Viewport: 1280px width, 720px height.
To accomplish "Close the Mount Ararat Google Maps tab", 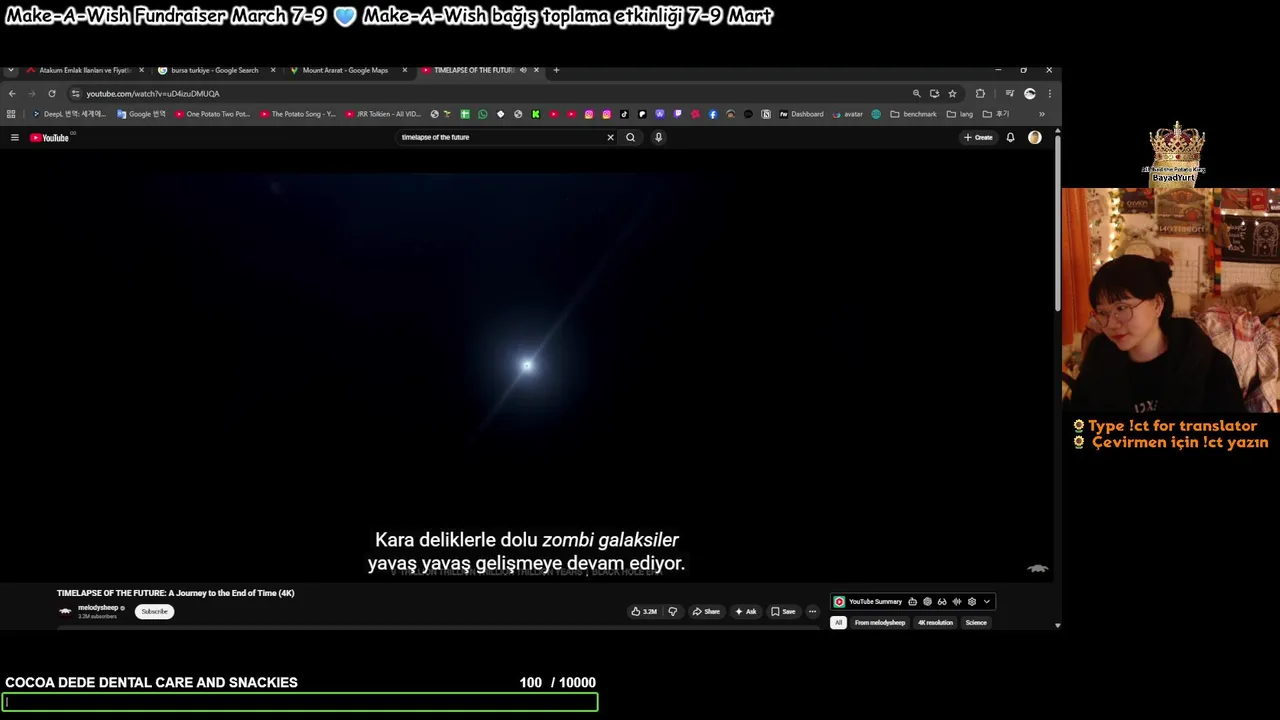I will (x=404, y=70).
